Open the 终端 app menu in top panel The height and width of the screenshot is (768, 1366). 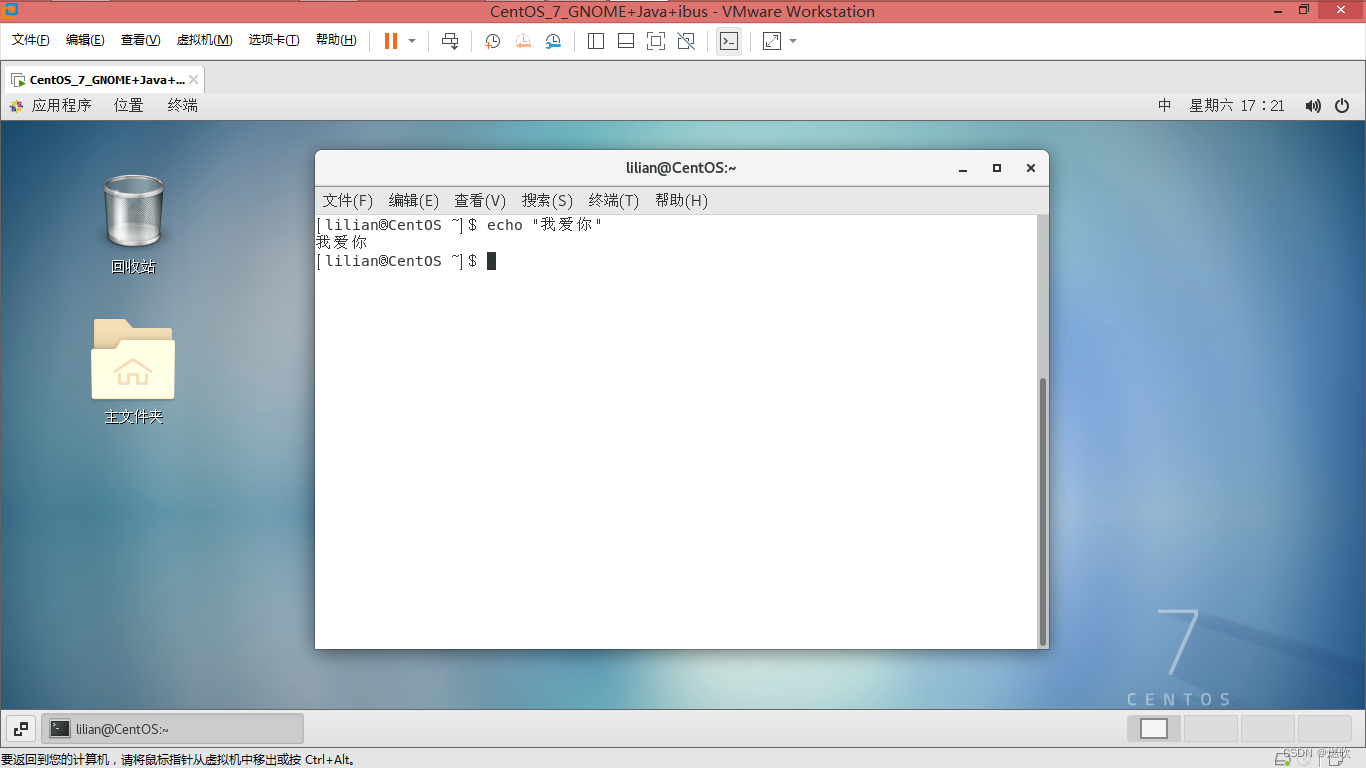pyautogui.click(x=183, y=105)
